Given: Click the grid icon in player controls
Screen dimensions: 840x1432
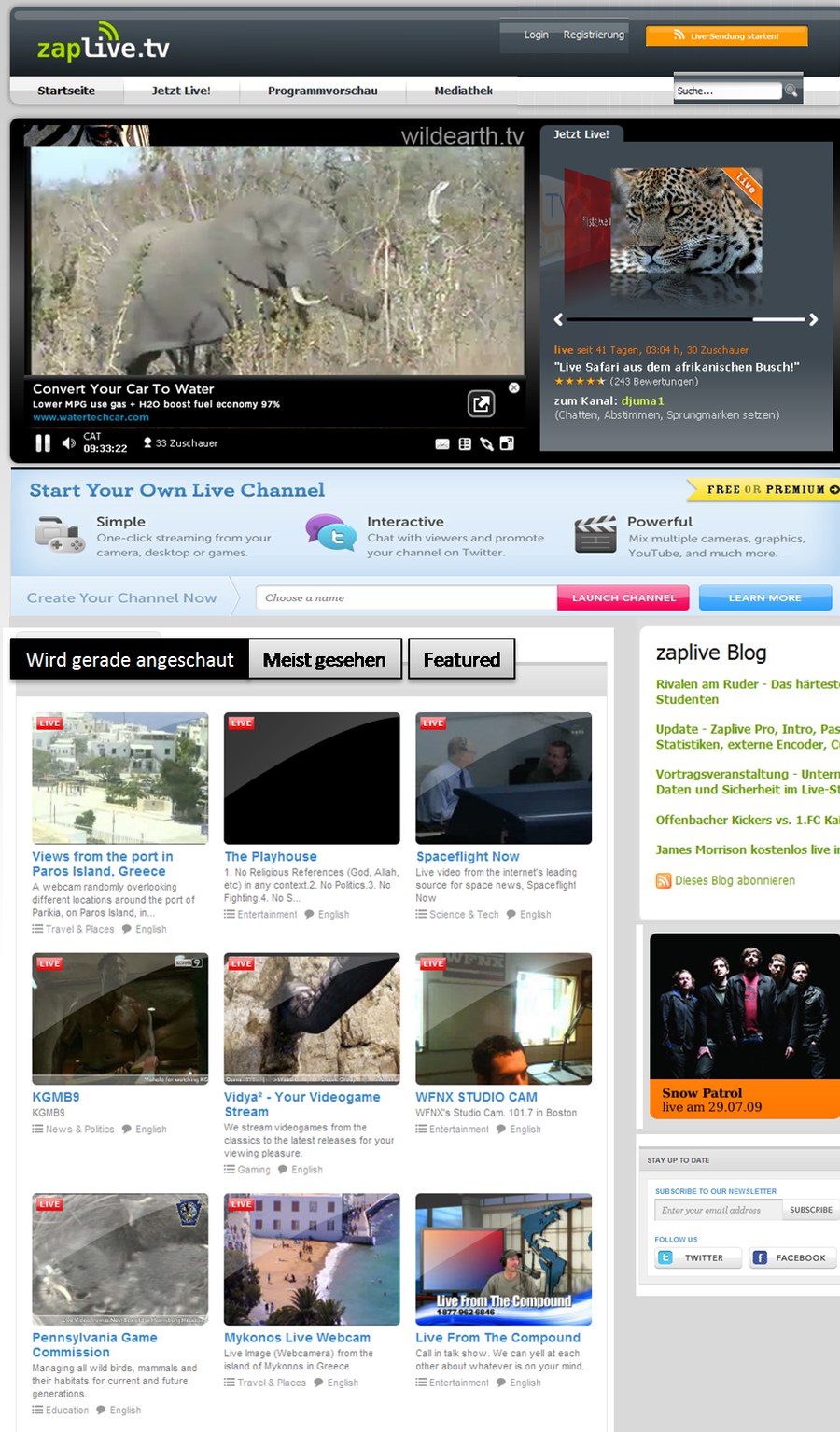Looking at the screenshot, I should (465, 444).
